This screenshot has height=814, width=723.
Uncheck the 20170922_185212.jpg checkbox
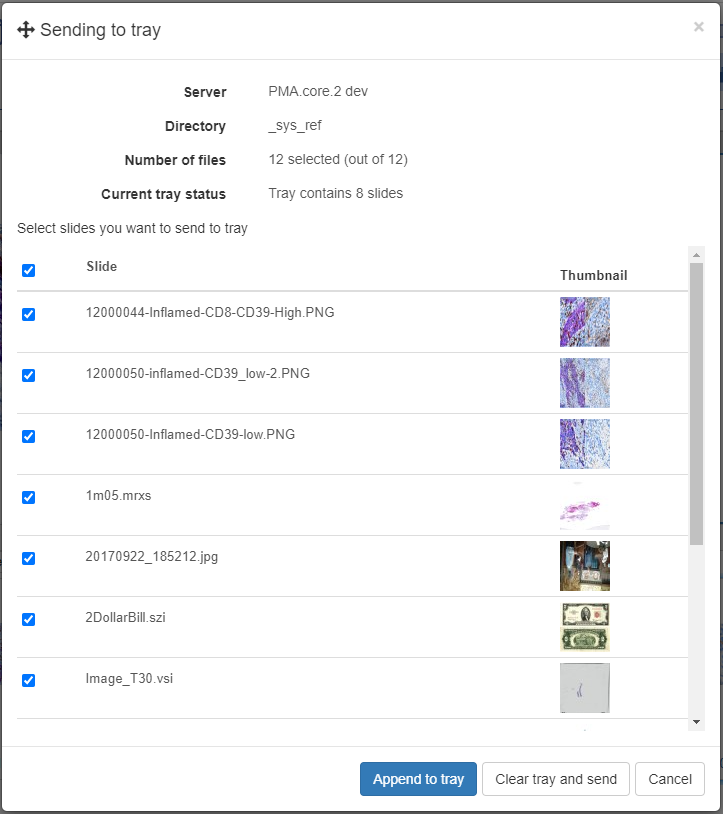(x=28, y=558)
